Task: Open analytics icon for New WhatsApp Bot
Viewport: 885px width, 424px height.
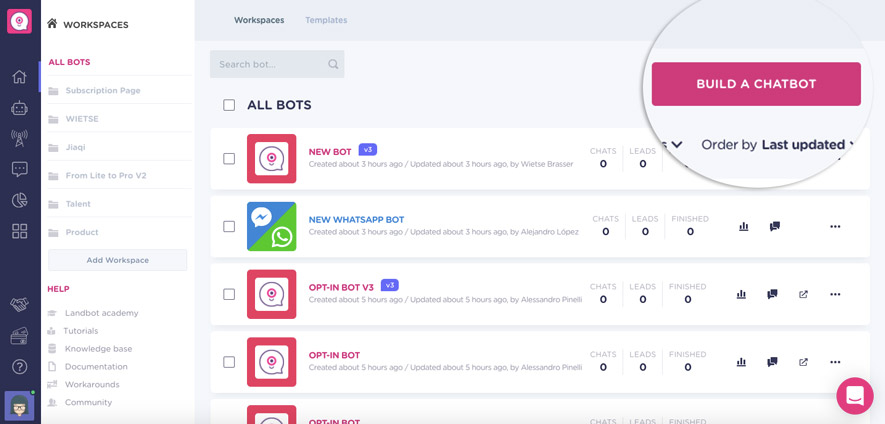Action: coord(743,226)
